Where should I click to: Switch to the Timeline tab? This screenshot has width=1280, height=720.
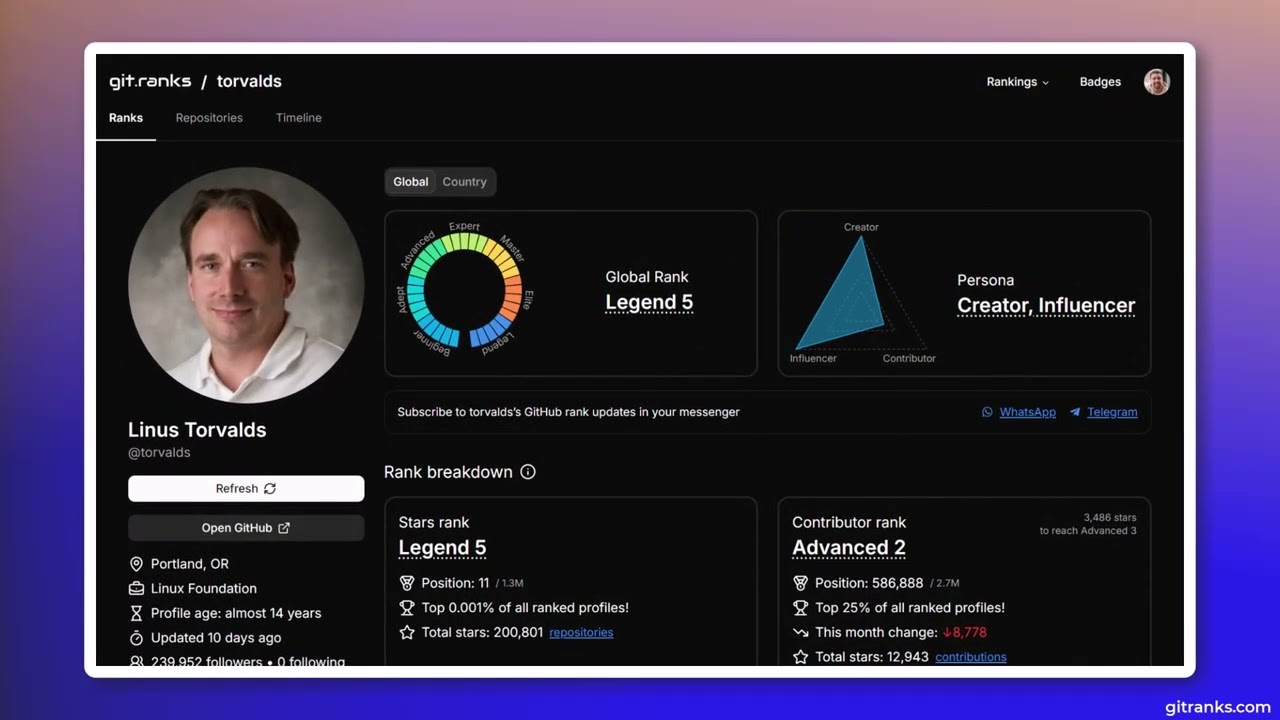pyautogui.click(x=299, y=118)
